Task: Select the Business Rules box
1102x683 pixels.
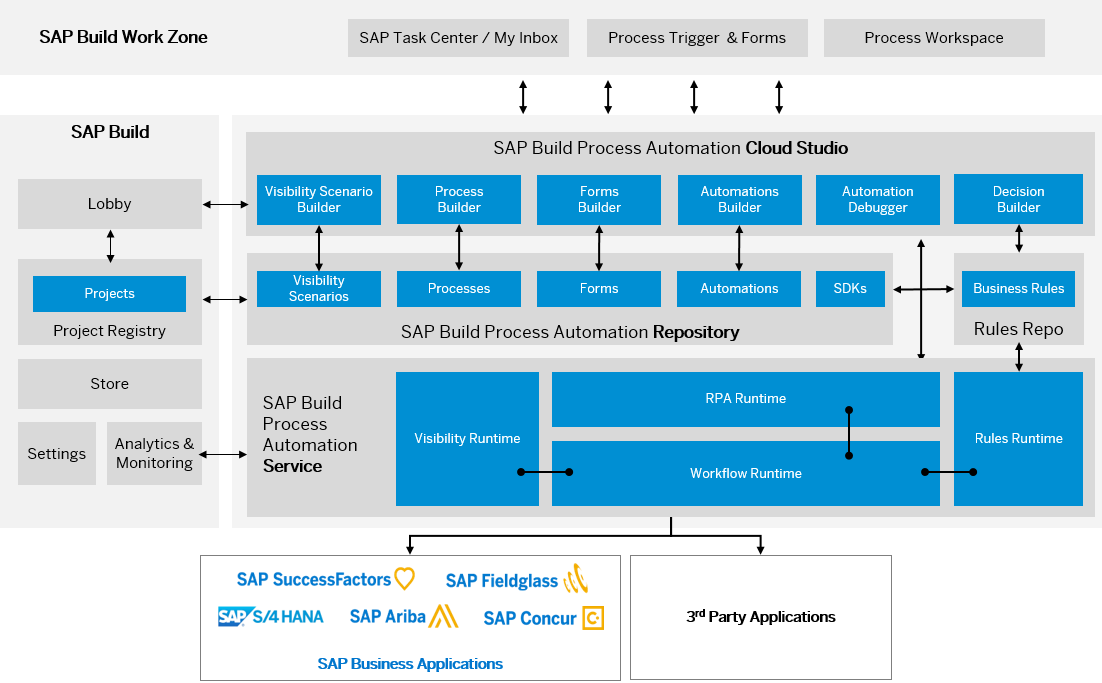Action: click(1018, 289)
